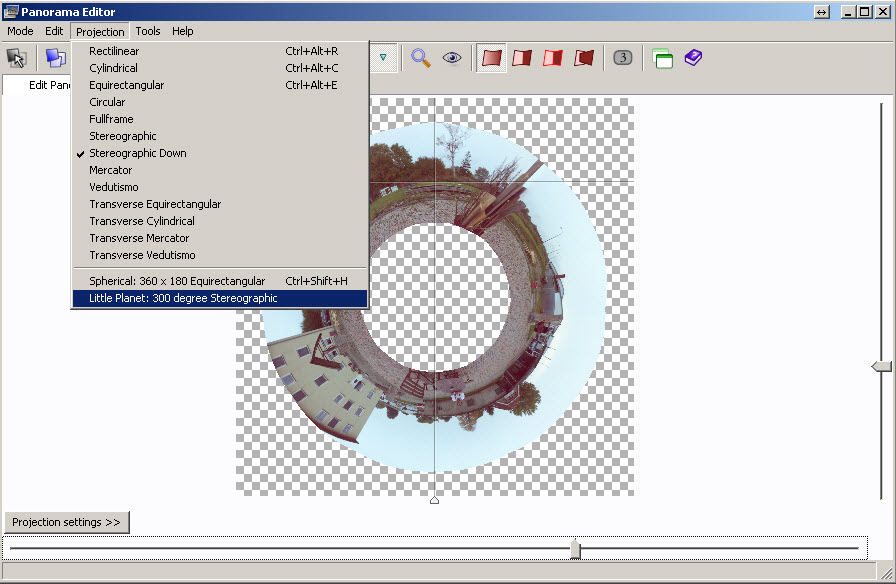Select the second red projection shape icon
This screenshot has width=896, height=584.
(x=521, y=58)
